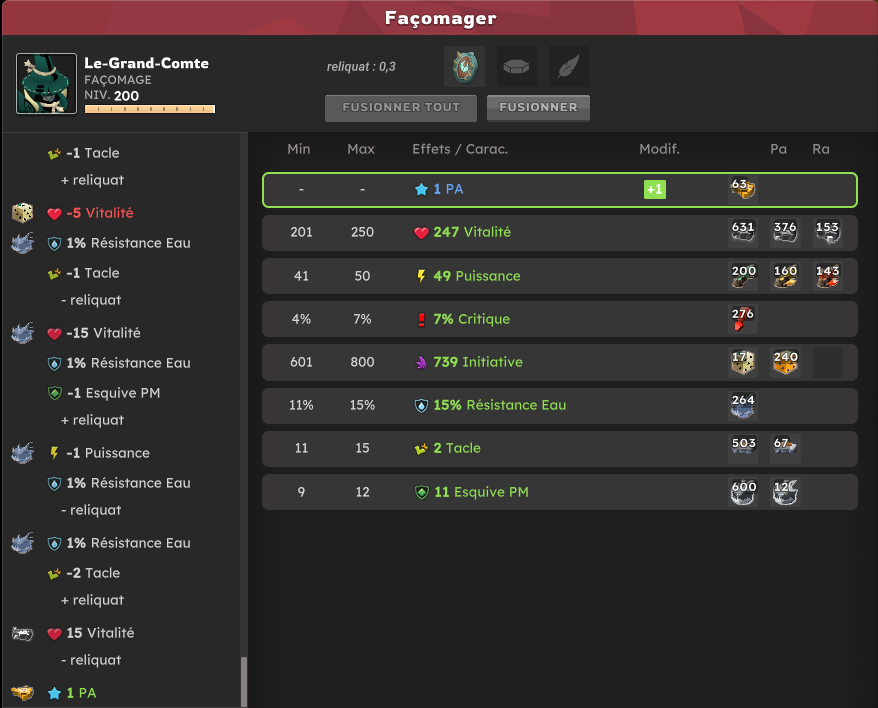The height and width of the screenshot is (708, 878).
Task: Click the FUSIONNER button
Action: (x=538, y=108)
